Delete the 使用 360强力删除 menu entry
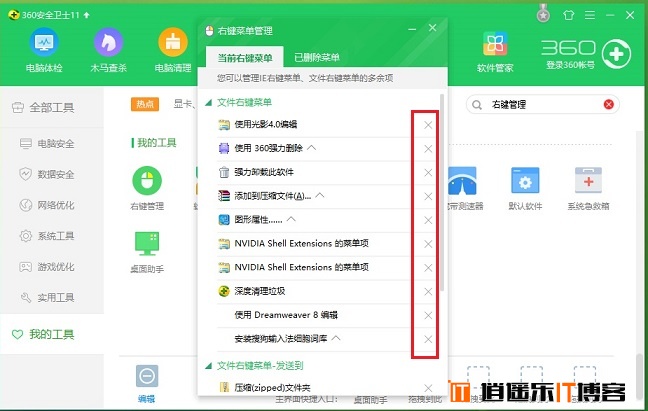This screenshot has width=648, height=411. point(428,149)
